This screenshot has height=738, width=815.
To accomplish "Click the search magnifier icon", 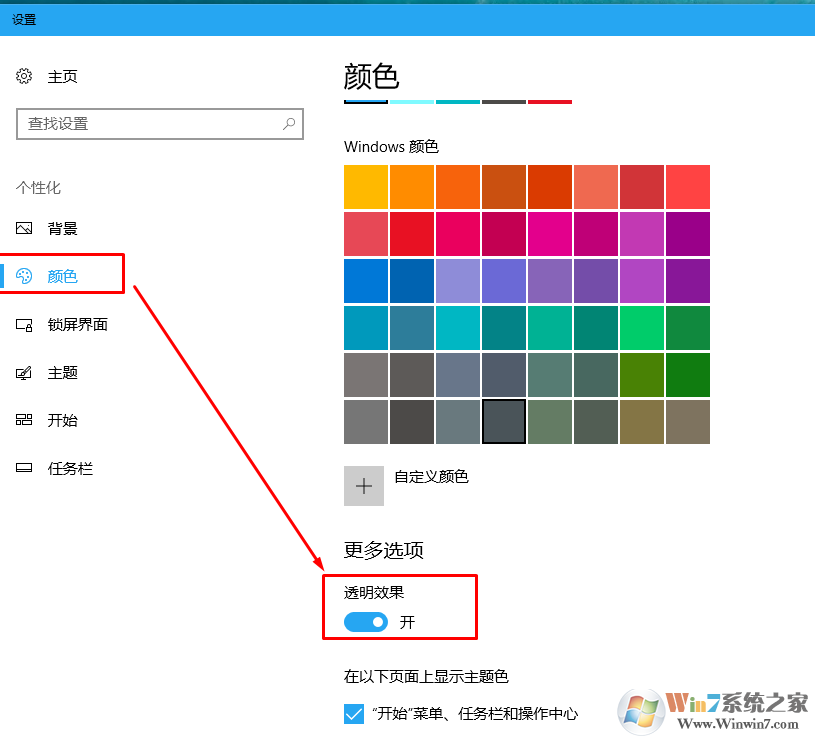I will 288,124.
